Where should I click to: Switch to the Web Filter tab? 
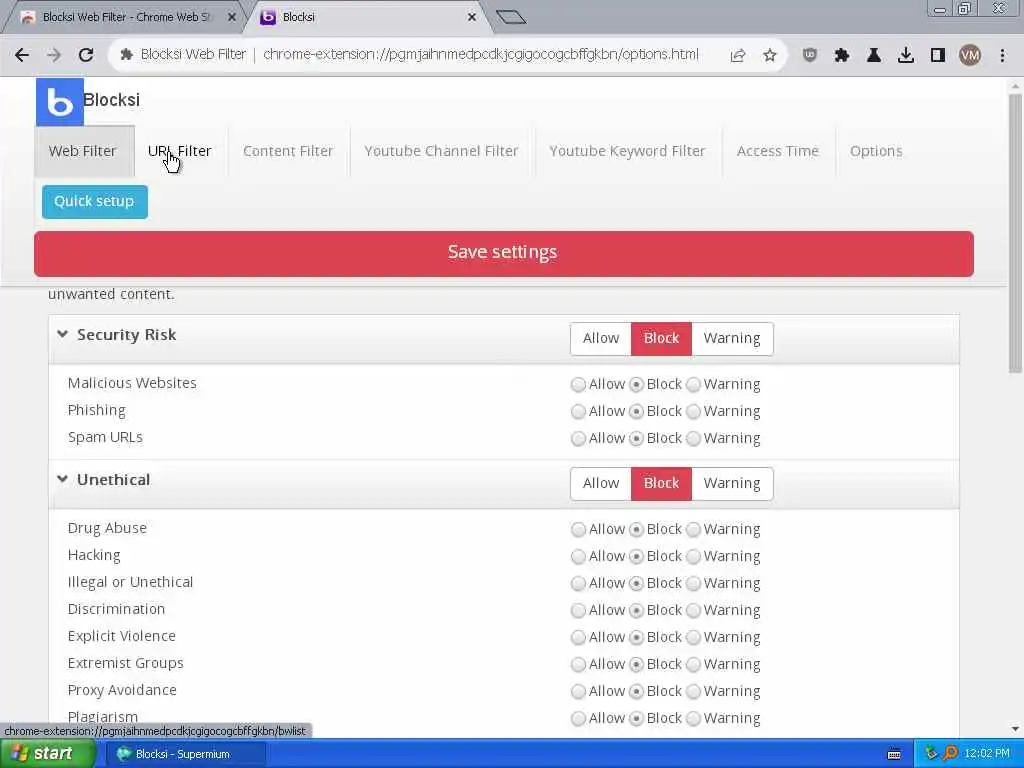(84, 151)
